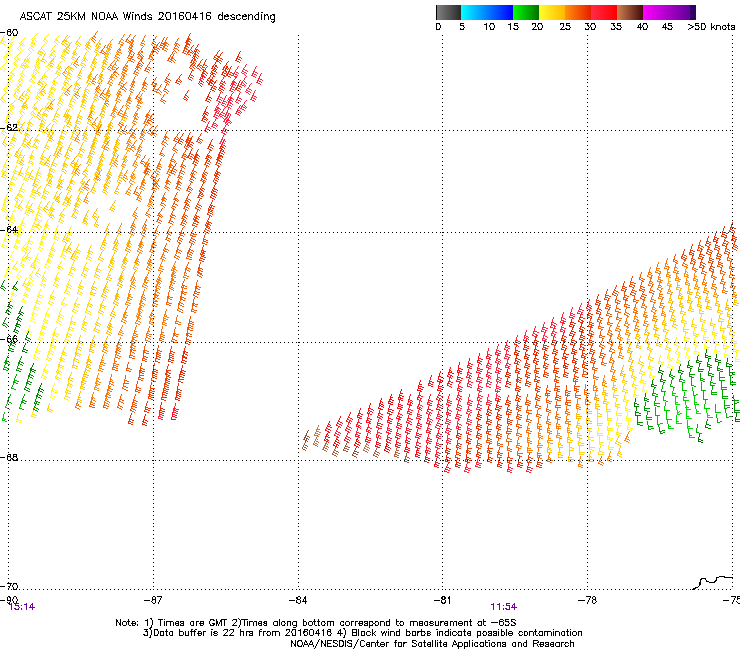Click the '45' legend scale label
Image resolution: width=740 pixels, height=650 pixels.
point(667,27)
